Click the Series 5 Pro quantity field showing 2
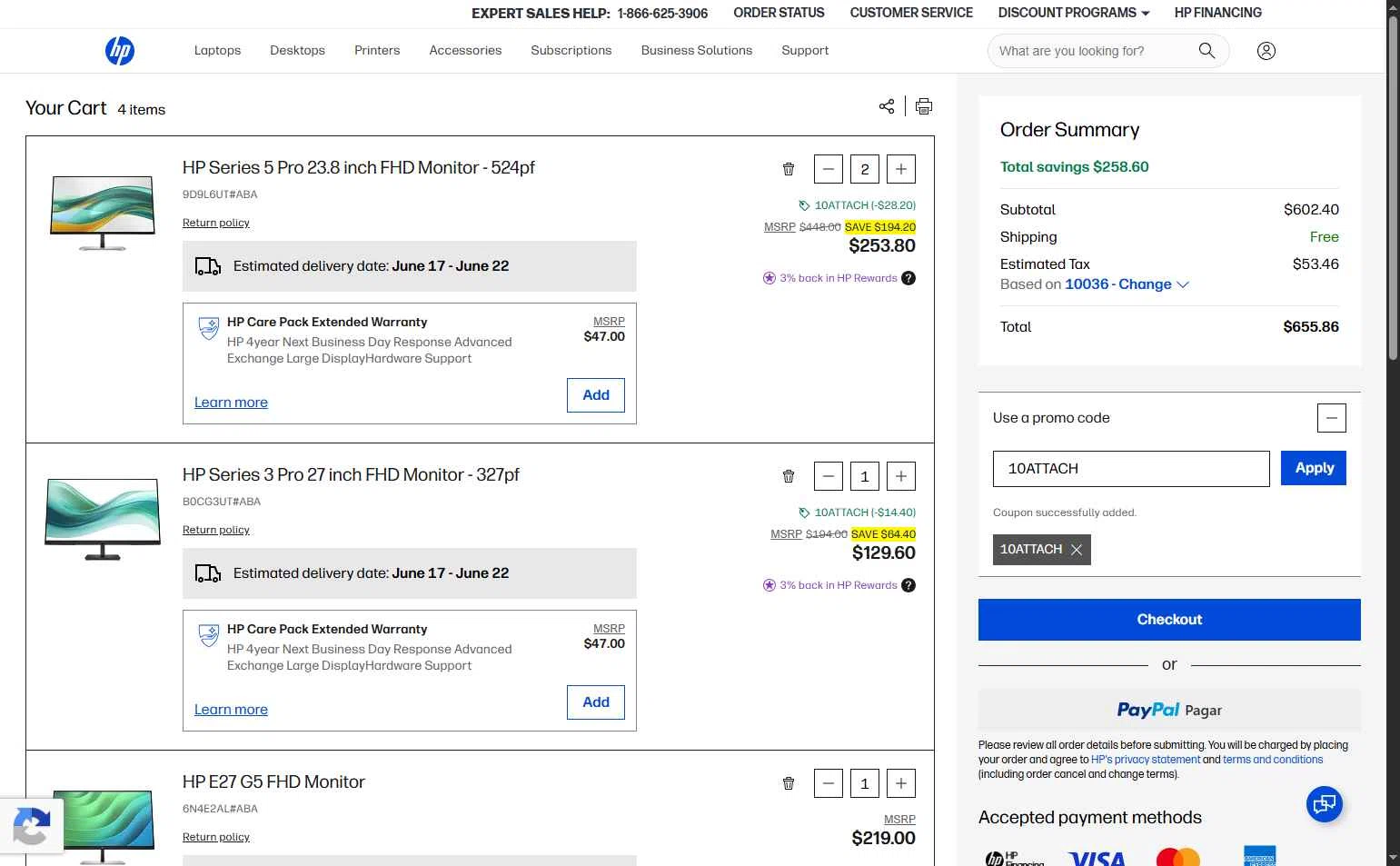Image resolution: width=1400 pixels, height=866 pixels. [865, 169]
